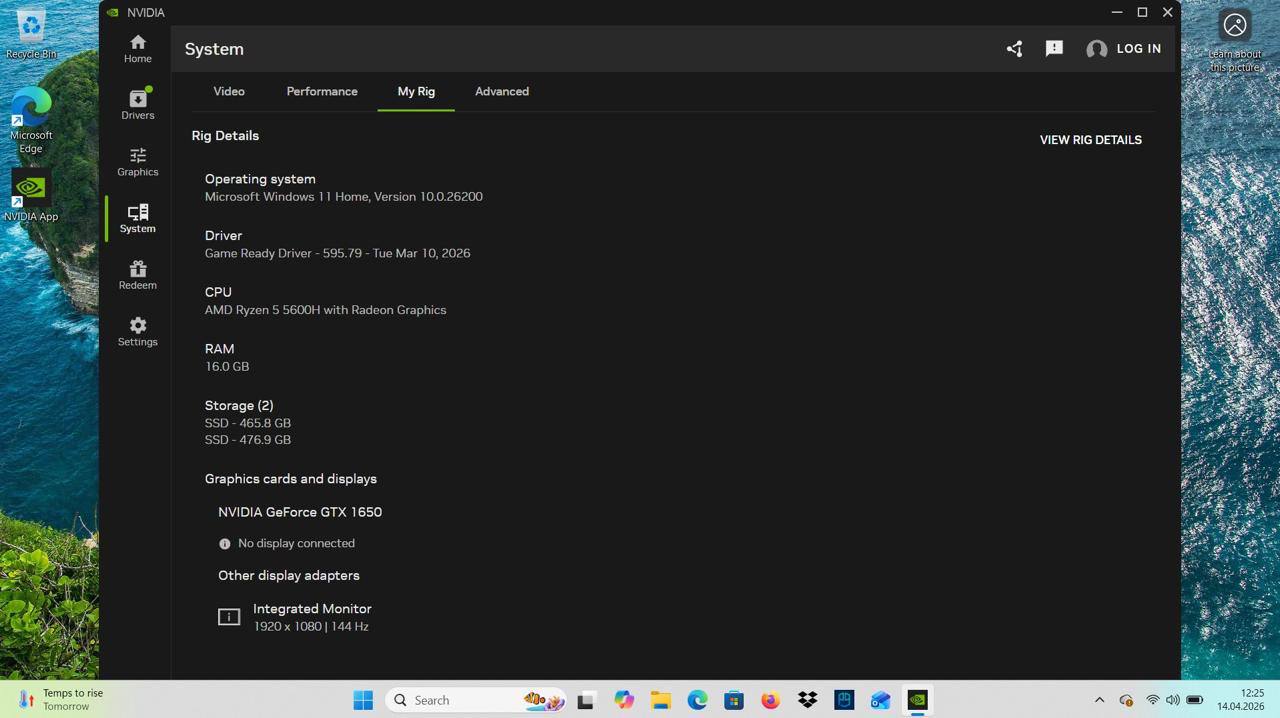Open the Redeem gift section
Viewport: 1280px width, 718px height.
coord(138,275)
